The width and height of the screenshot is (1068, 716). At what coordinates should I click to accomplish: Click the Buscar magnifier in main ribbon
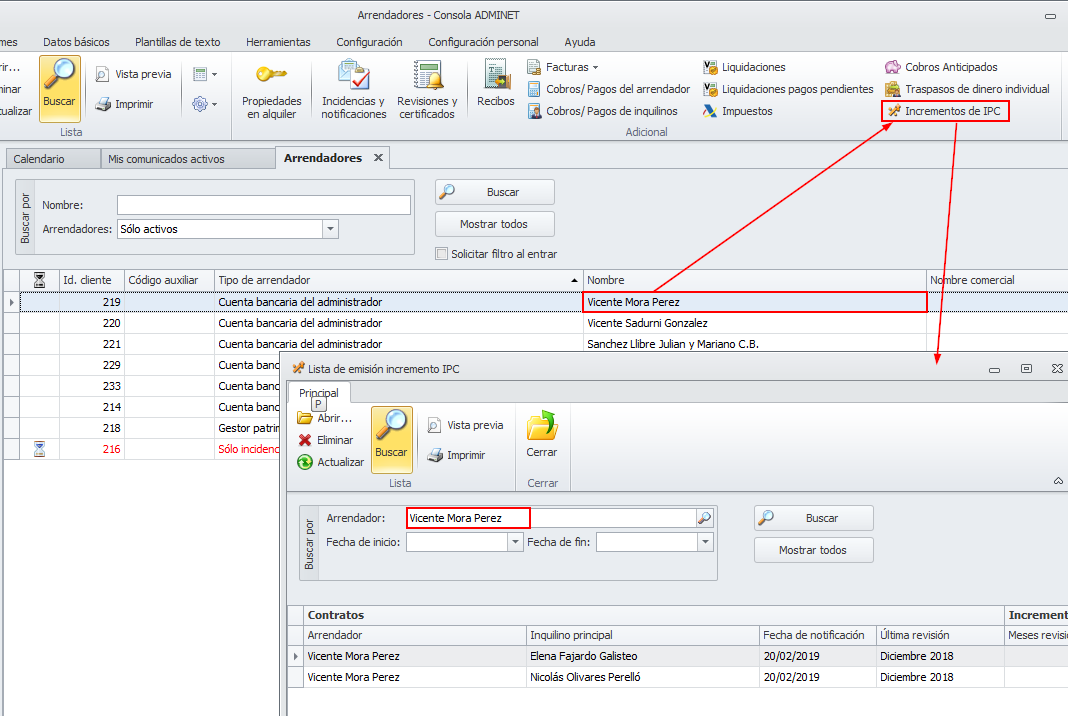59,89
